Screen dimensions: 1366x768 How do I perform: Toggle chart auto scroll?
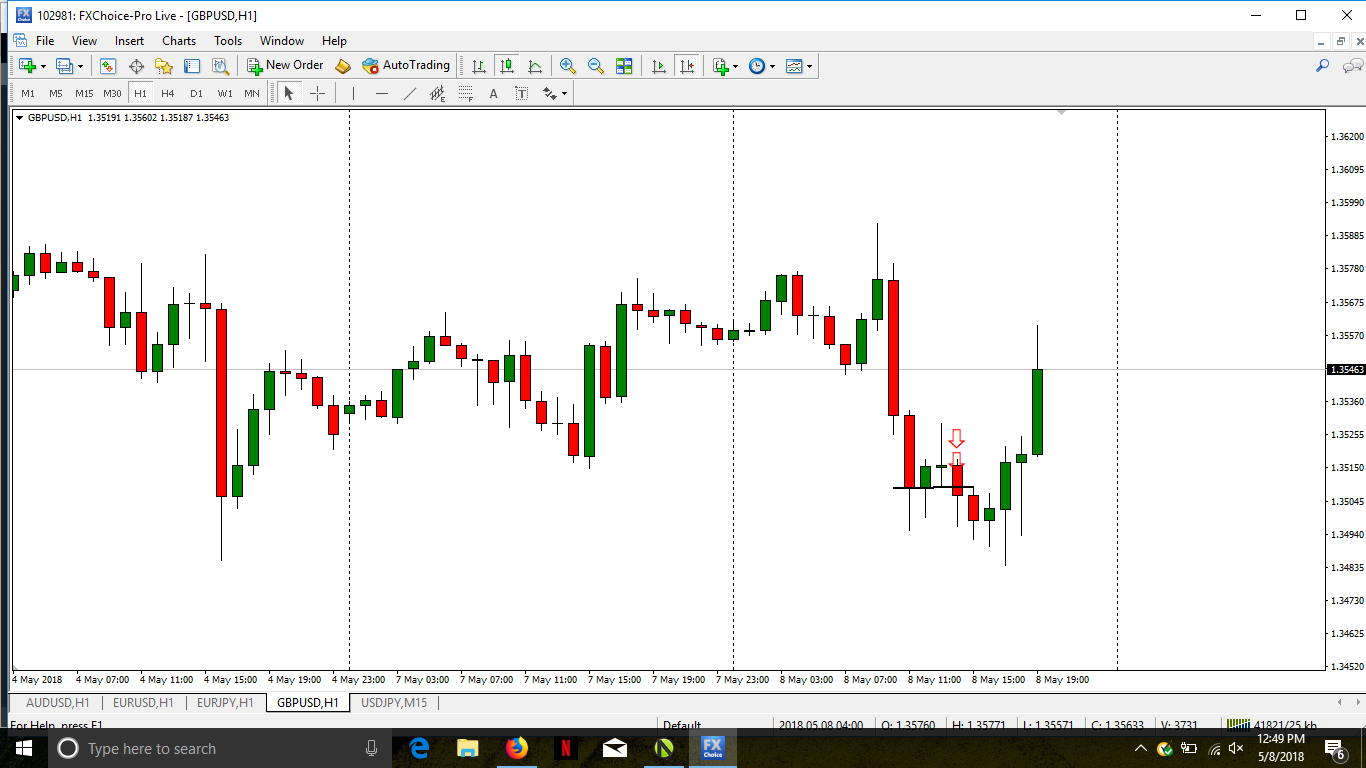point(658,66)
